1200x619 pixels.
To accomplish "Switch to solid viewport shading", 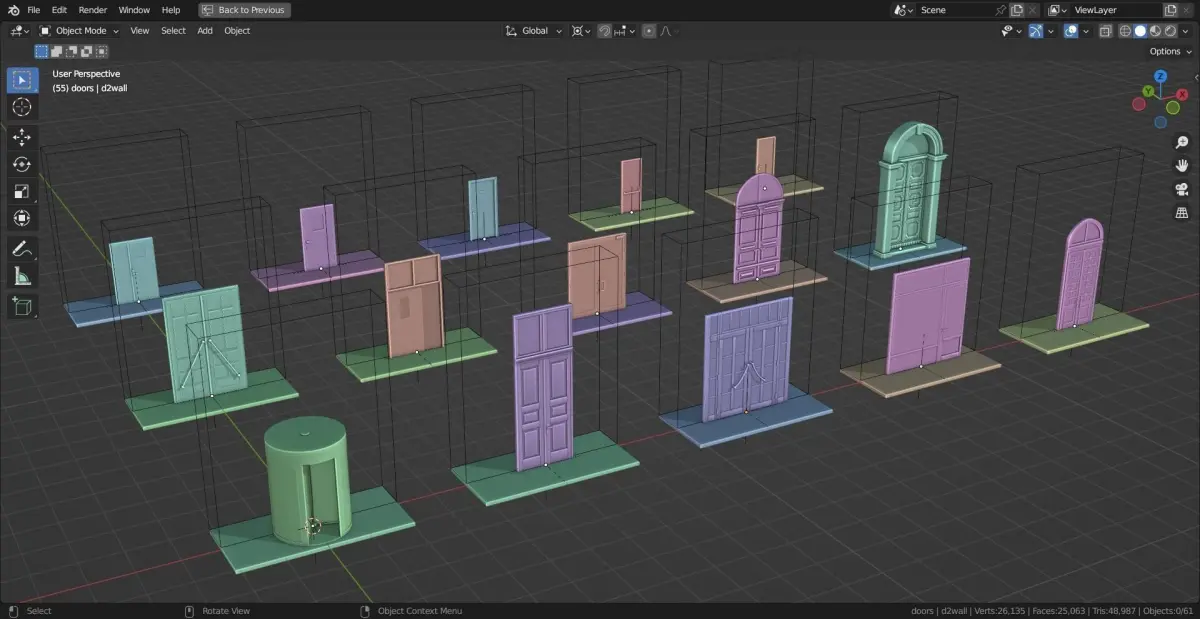I will [1140, 31].
